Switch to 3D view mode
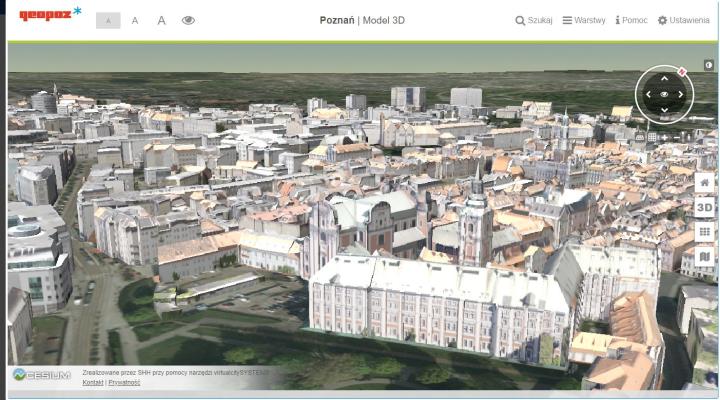 point(704,207)
